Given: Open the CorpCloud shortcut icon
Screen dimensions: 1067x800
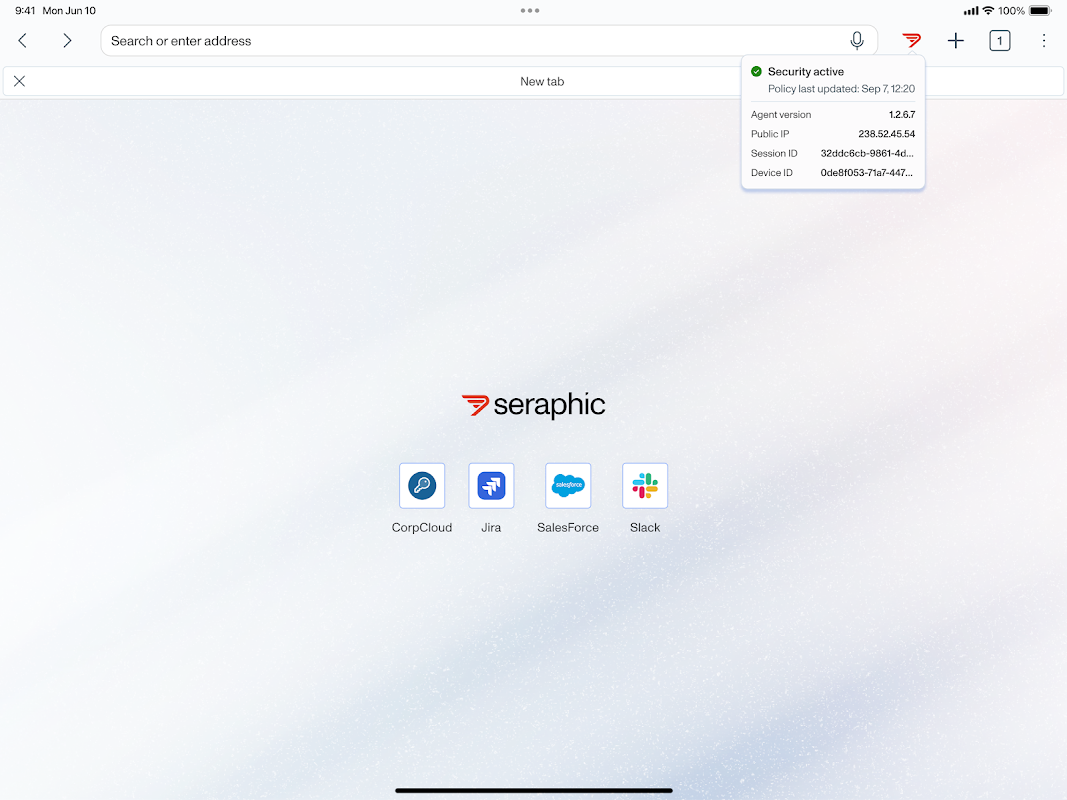Looking at the screenshot, I should tap(422, 486).
